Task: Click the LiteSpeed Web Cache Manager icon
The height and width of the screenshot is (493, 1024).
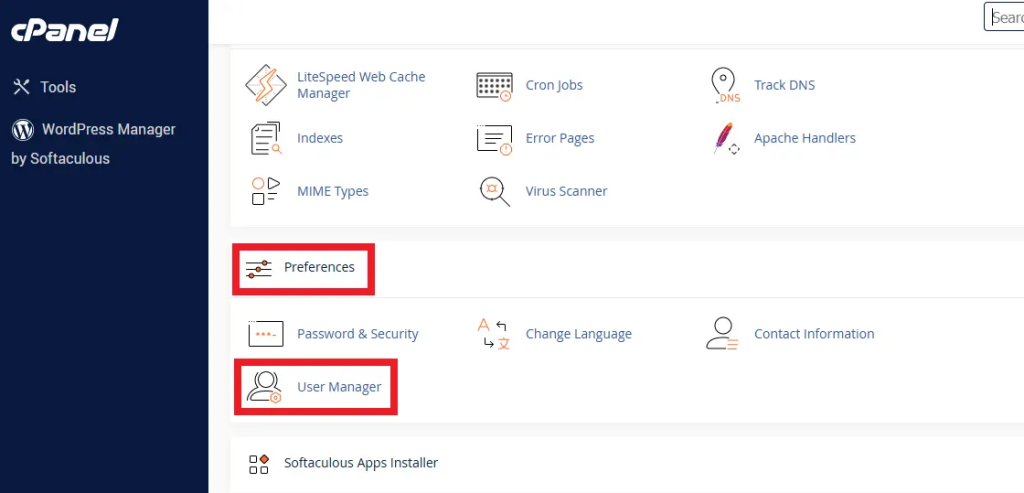Action: pos(266,85)
